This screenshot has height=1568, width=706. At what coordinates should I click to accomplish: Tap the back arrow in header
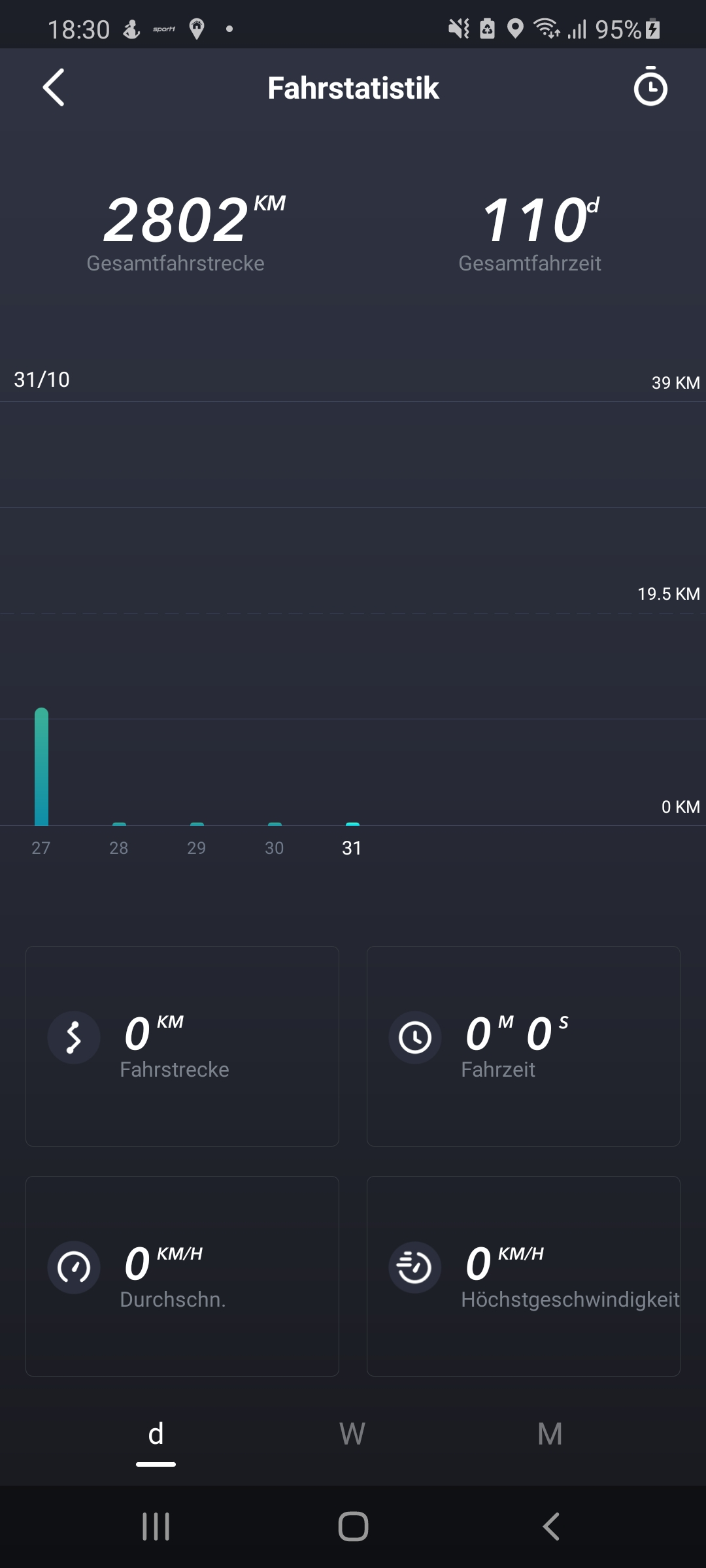pyautogui.click(x=54, y=88)
